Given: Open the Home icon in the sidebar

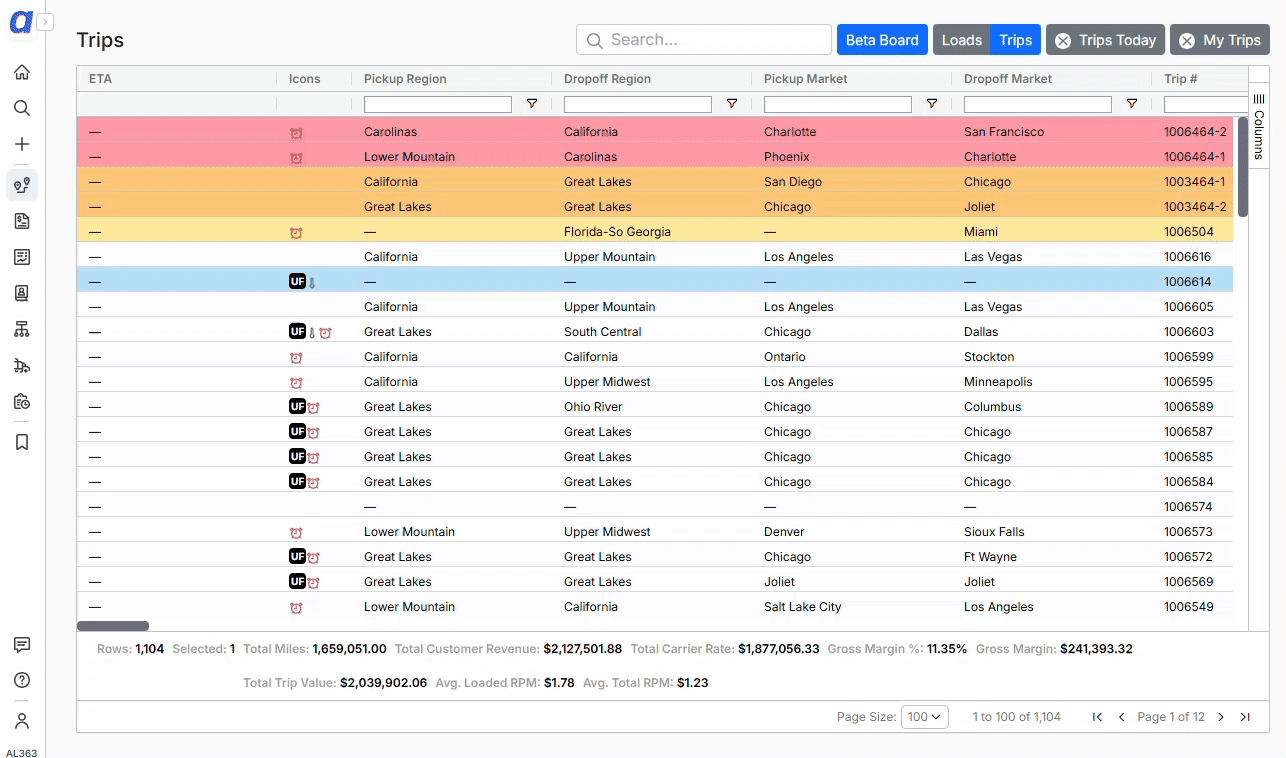Looking at the screenshot, I should pos(22,72).
